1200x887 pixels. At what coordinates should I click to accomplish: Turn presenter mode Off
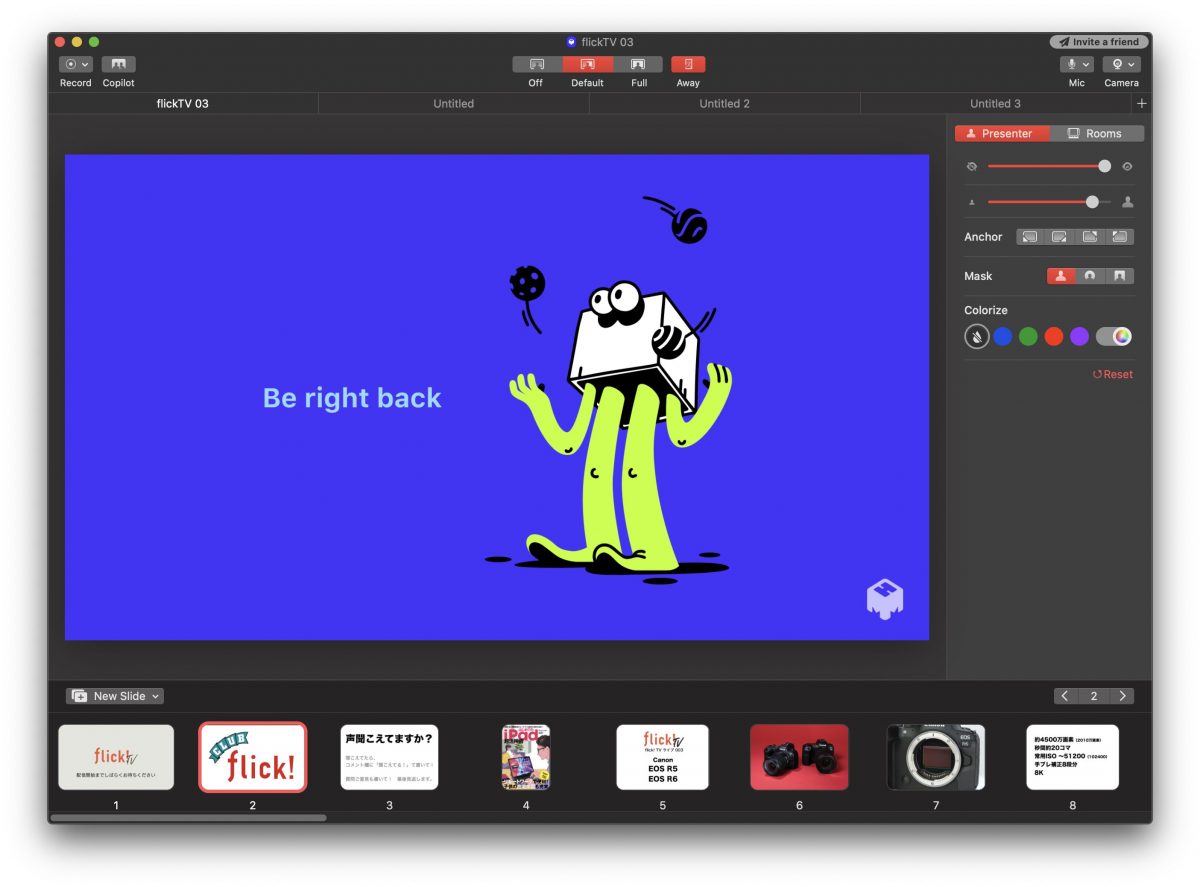(537, 65)
